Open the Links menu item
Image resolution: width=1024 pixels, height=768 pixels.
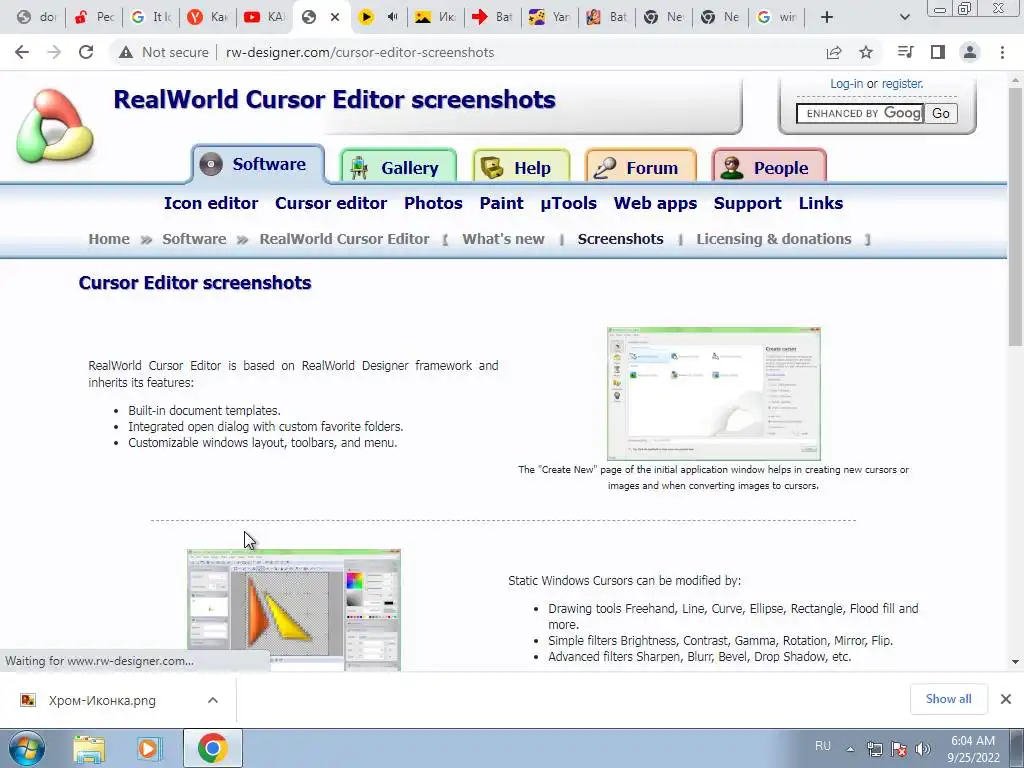point(821,203)
